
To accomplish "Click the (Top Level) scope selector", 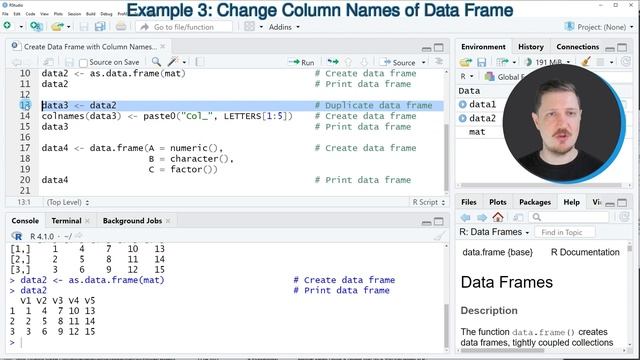I will click(x=68, y=202).
